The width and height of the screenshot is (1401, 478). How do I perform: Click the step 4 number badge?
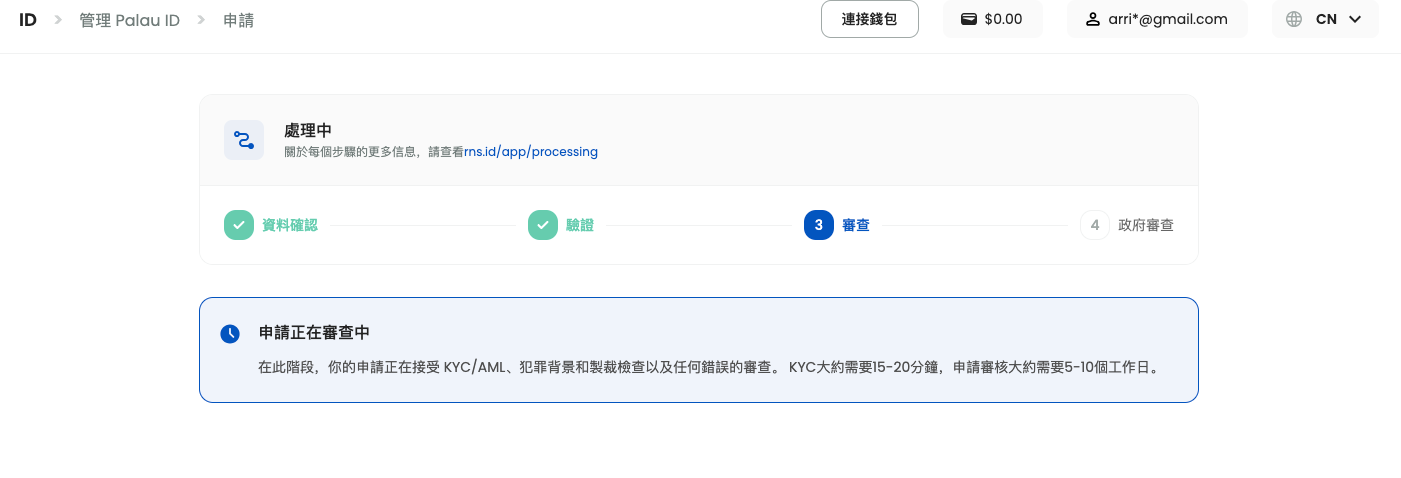[1095, 225]
